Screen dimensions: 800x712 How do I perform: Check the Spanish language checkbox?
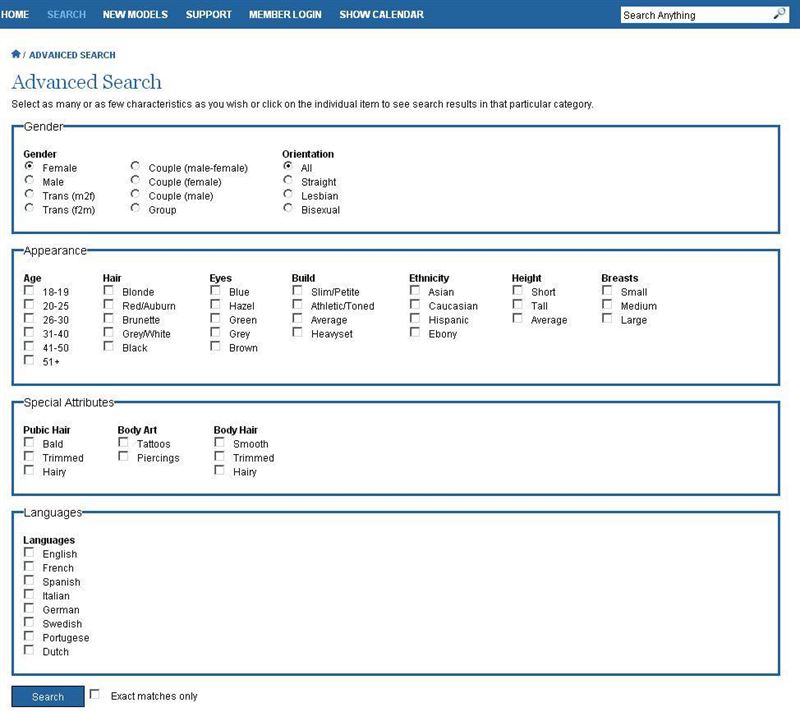[29, 580]
